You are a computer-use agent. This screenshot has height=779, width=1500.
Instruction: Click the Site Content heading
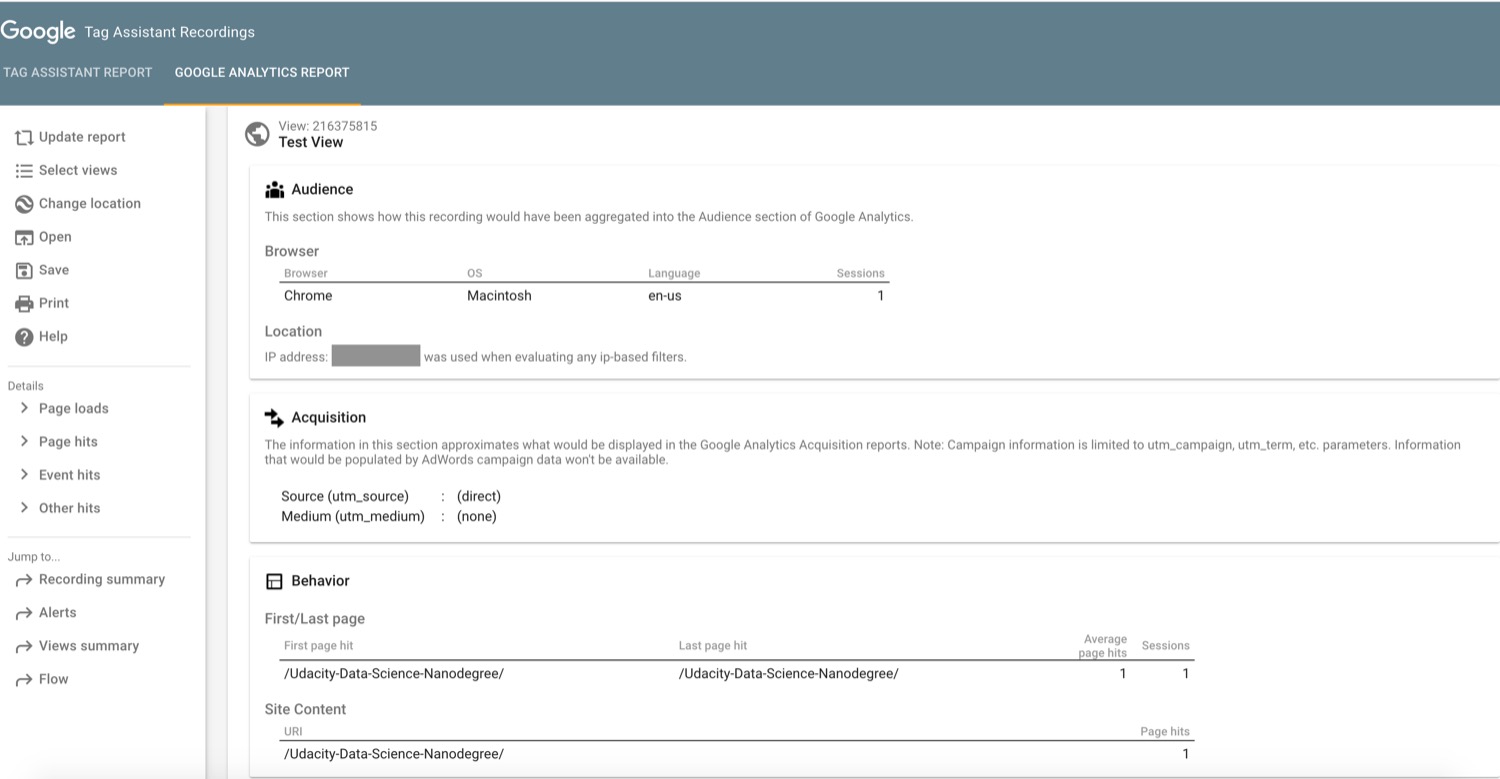pos(305,709)
